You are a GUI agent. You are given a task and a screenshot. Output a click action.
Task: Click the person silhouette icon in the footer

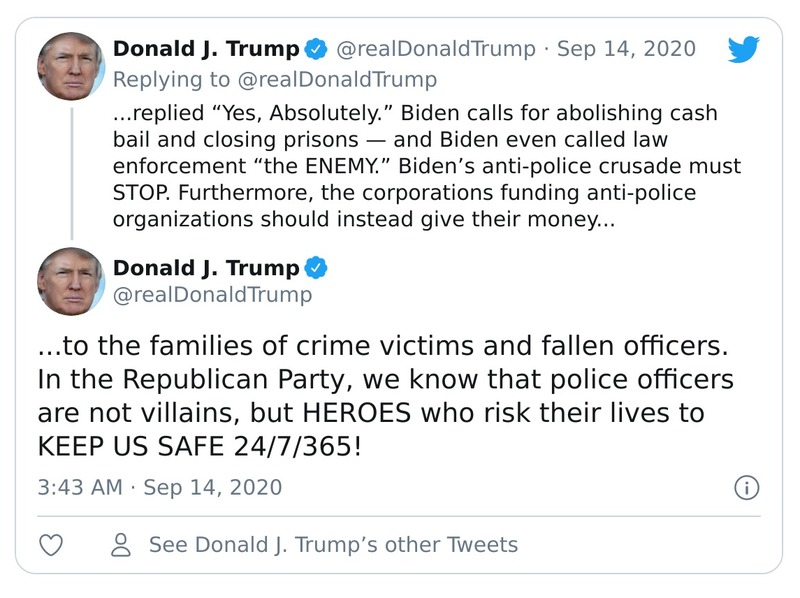coord(120,545)
